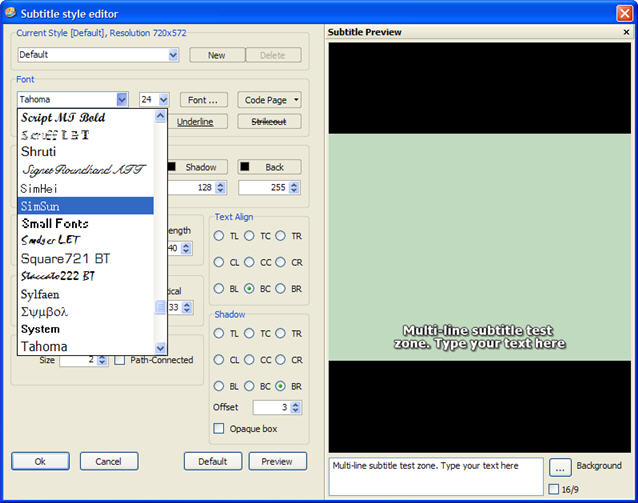Viewport: 638px width, 503px height.
Task: Open Background browse ... button
Action: (x=560, y=468)
